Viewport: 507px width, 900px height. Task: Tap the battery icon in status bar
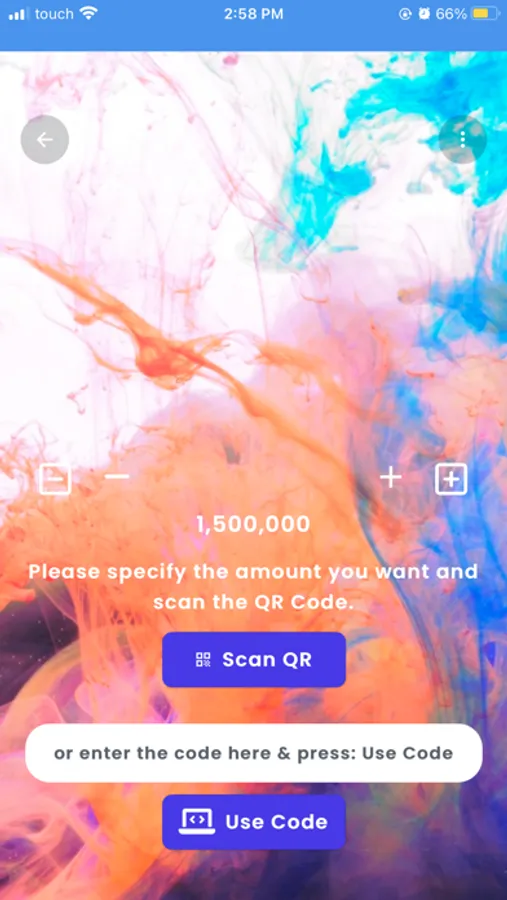point(485,14)
